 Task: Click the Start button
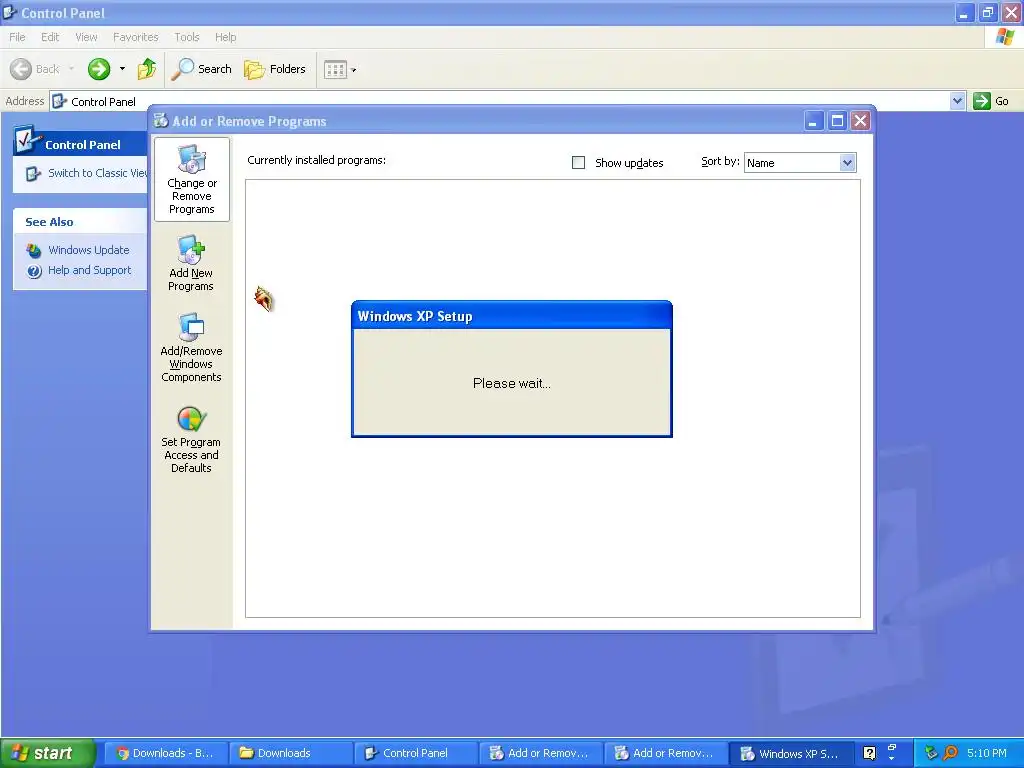47,753
